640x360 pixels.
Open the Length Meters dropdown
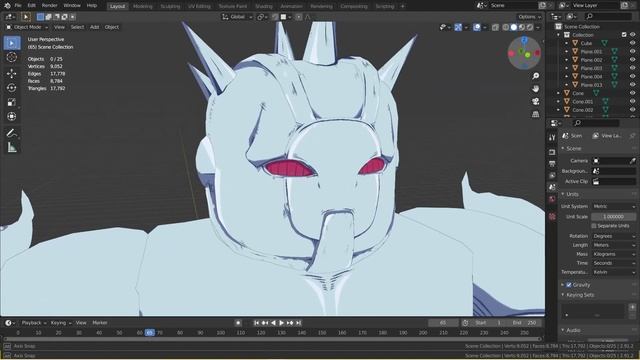point(614,245)
